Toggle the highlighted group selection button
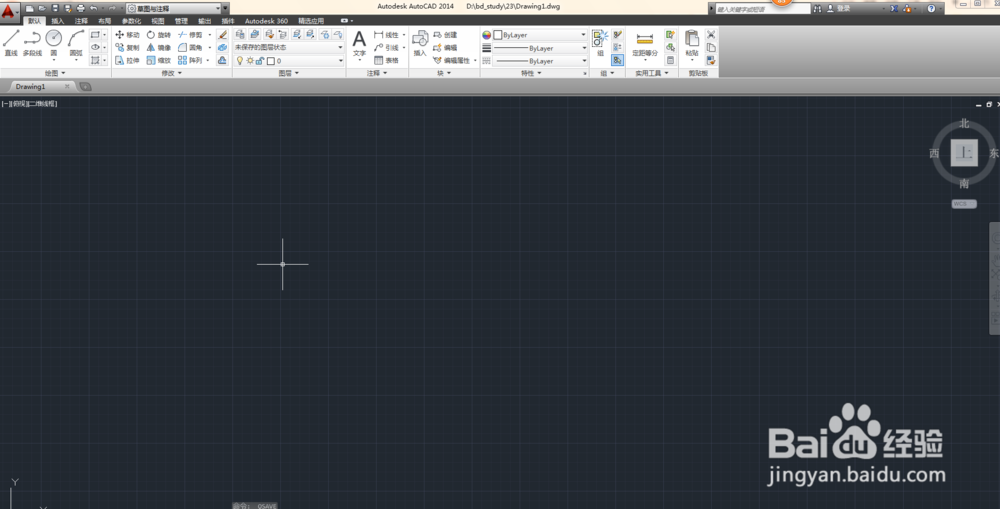 click(x=617, y=60)
